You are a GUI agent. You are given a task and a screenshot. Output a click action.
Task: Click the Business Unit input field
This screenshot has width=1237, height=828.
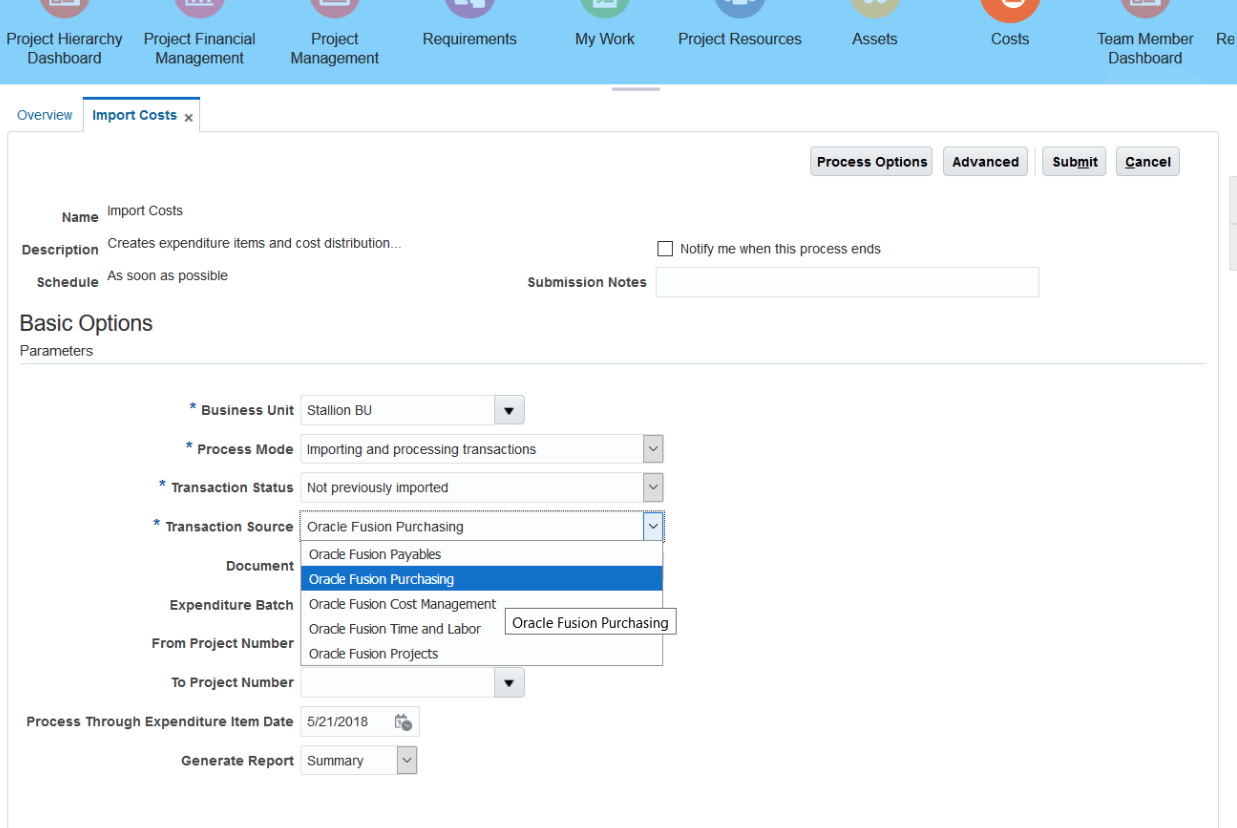(x=397, y=410)
